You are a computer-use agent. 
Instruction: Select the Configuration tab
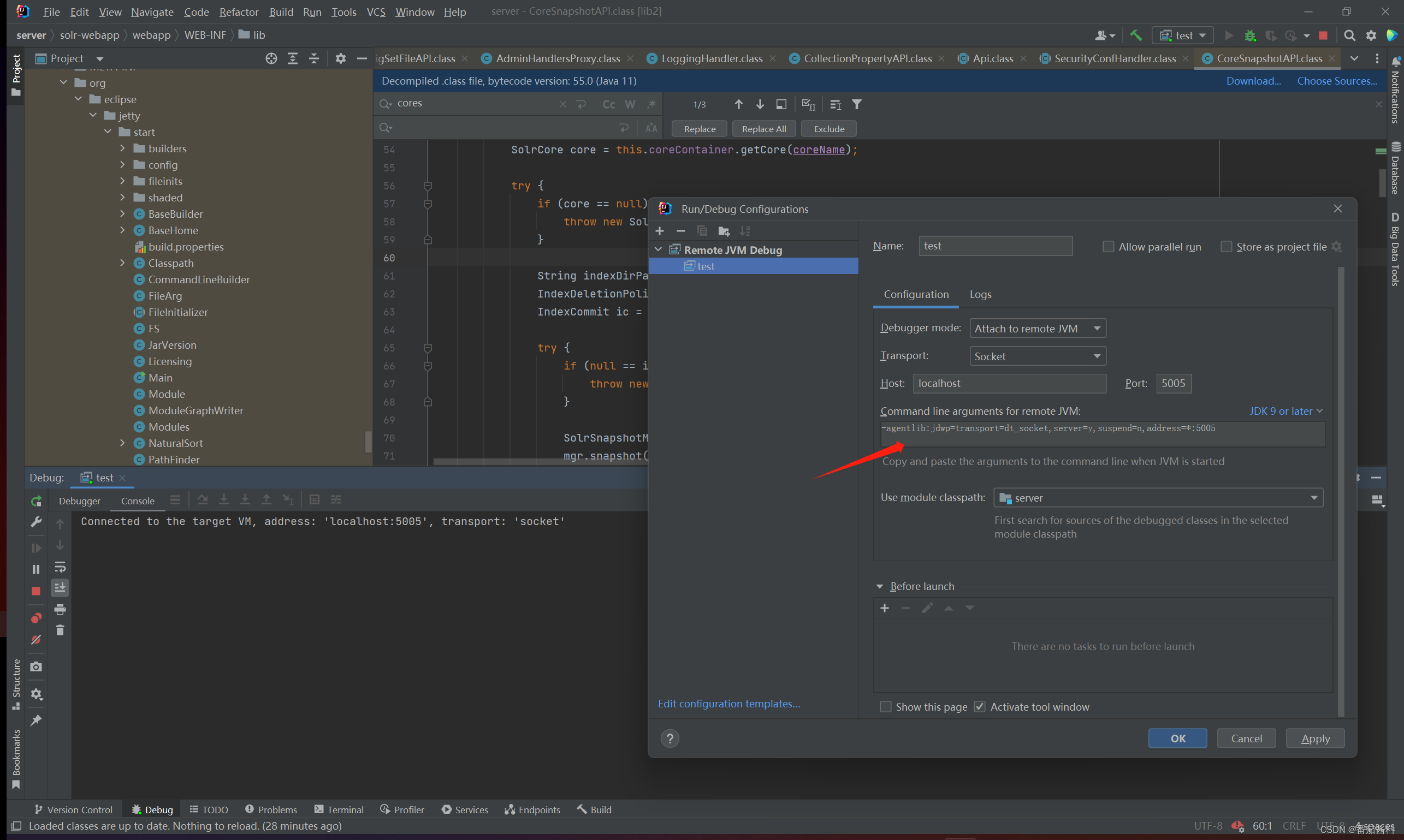[x=916, y=293]
